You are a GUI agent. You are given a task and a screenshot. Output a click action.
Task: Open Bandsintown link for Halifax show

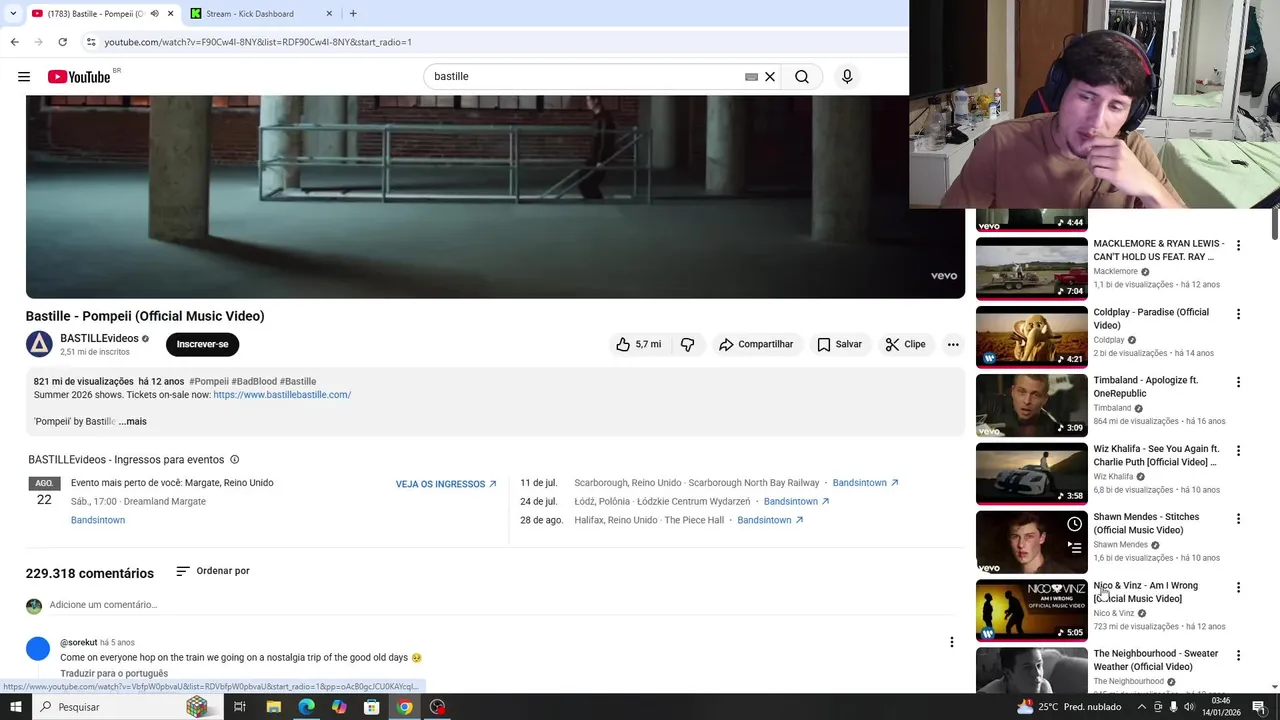point(770,520)
